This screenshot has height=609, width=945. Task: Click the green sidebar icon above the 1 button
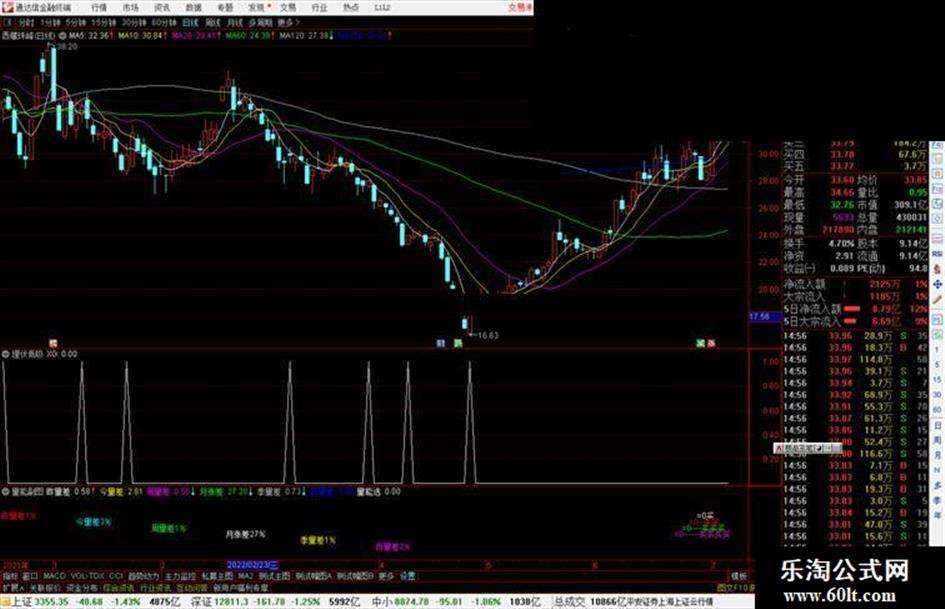(x=937, y=335)
